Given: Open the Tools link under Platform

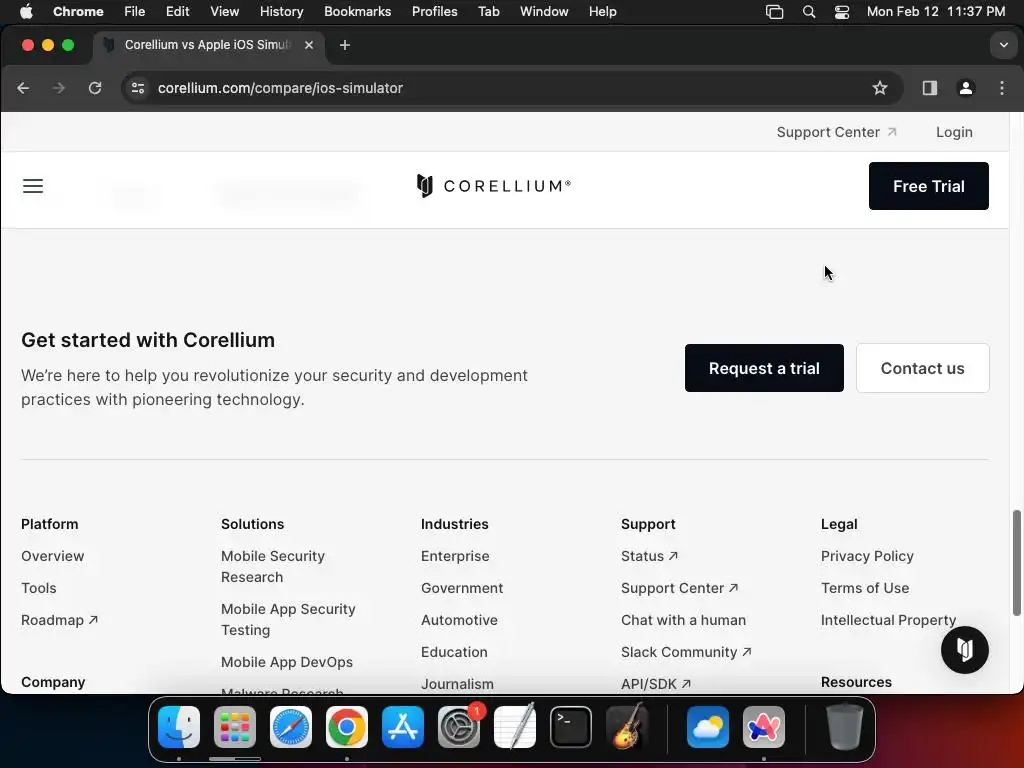Looking at the screenshot, I should tap(39, 588).
